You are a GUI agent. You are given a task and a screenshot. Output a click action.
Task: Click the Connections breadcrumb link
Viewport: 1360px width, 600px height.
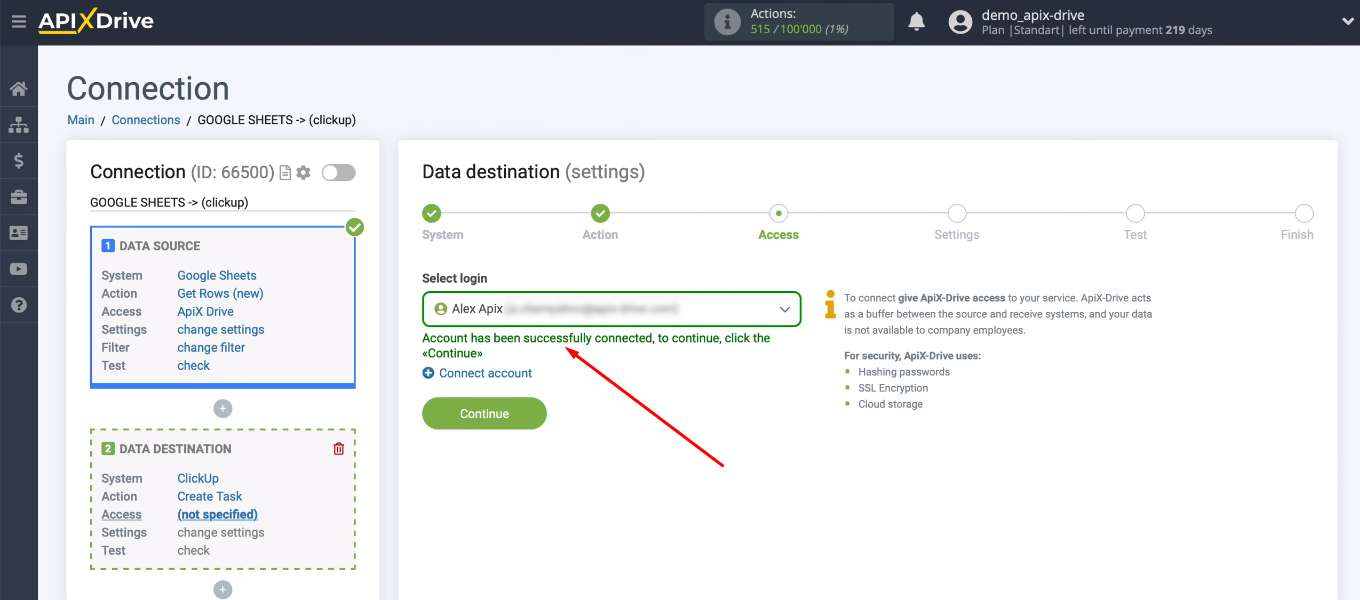point(146,120)
